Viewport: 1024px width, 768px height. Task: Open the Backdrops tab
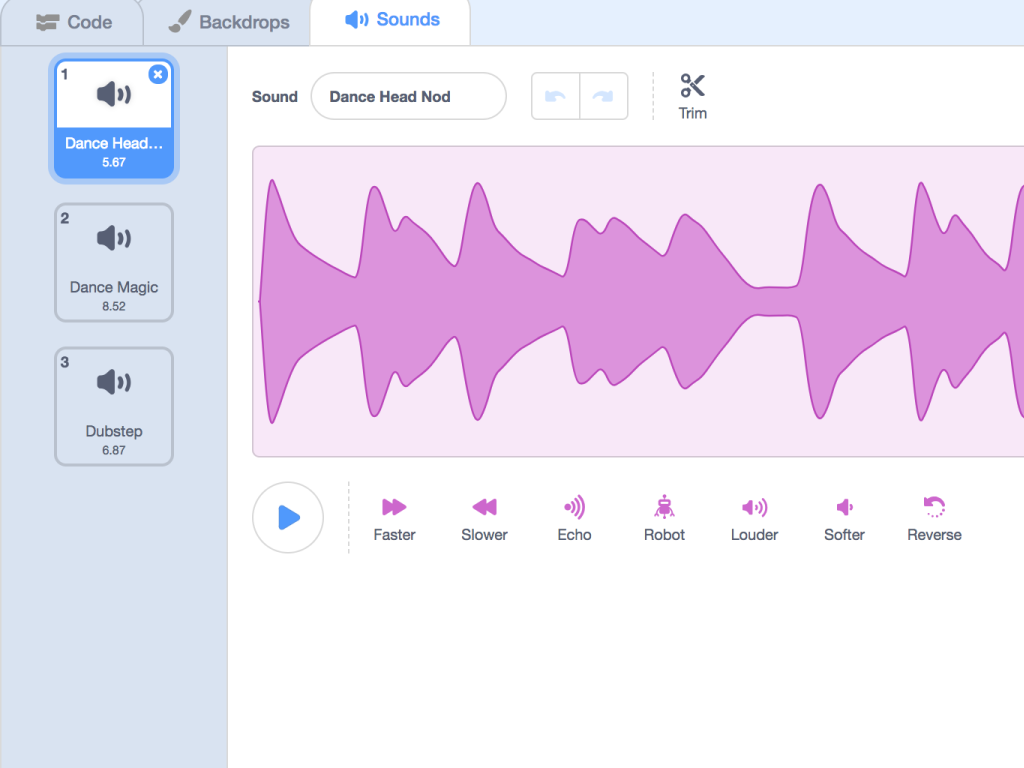tap(229, 22)
